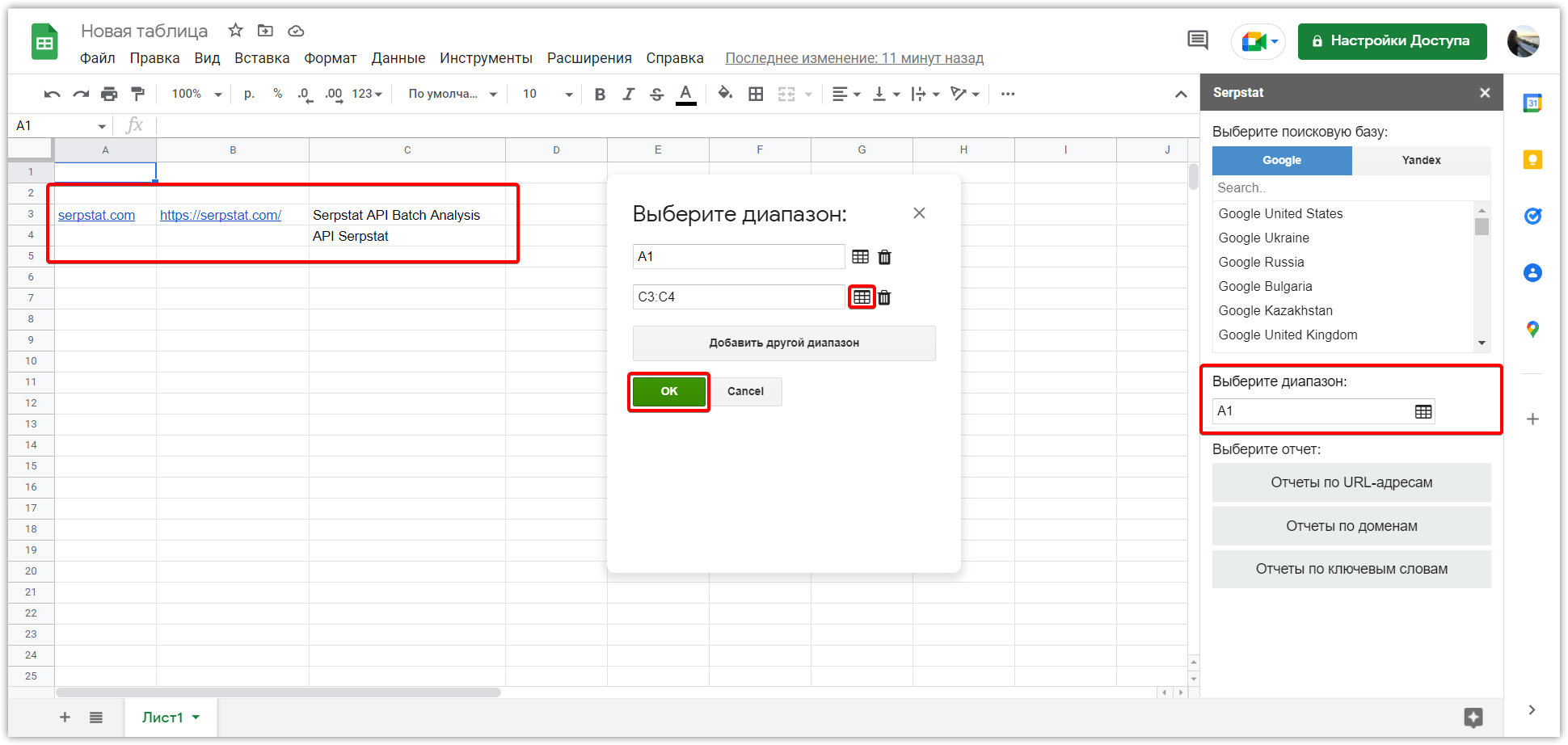The width and height of the screenshot is (1568, 745).
Task: Click the Настройки Доступа share button
Action: [1392, 41]
